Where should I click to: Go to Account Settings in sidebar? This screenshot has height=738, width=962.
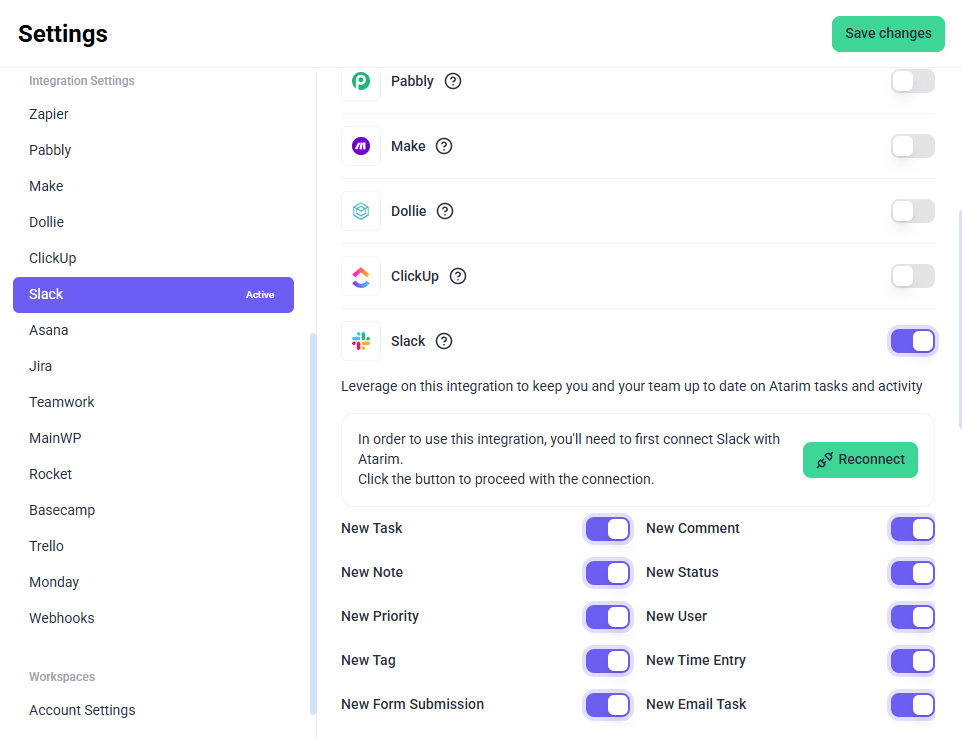coord(82,710)
